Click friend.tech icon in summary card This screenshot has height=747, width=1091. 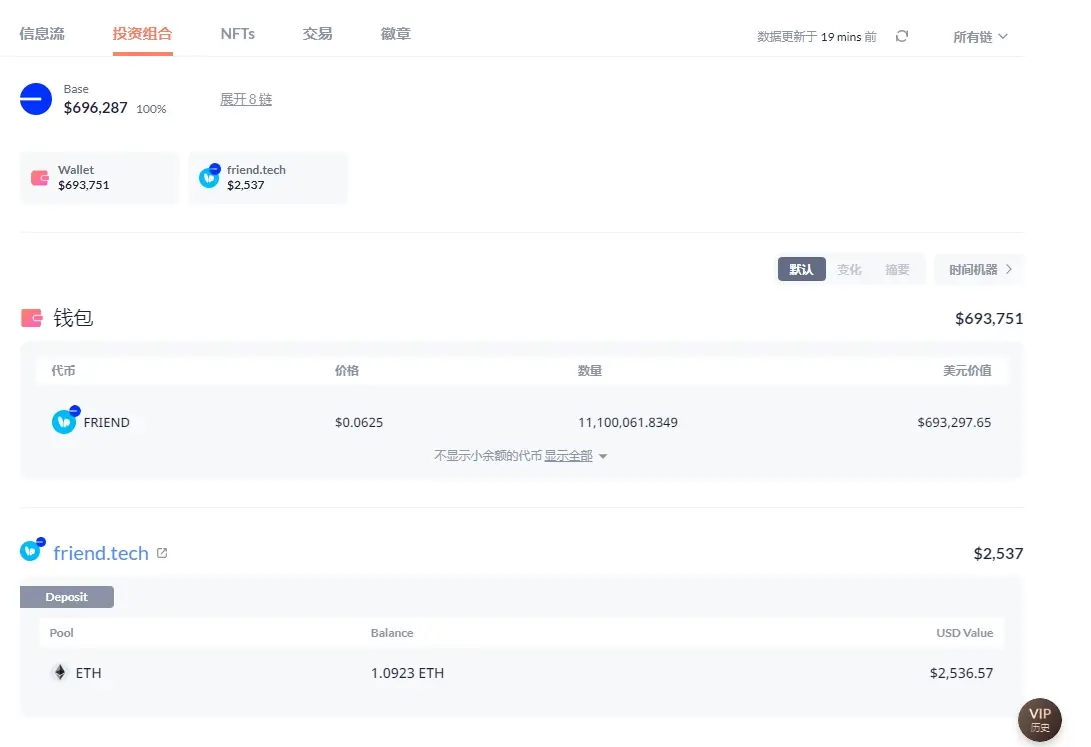point(209,177)
